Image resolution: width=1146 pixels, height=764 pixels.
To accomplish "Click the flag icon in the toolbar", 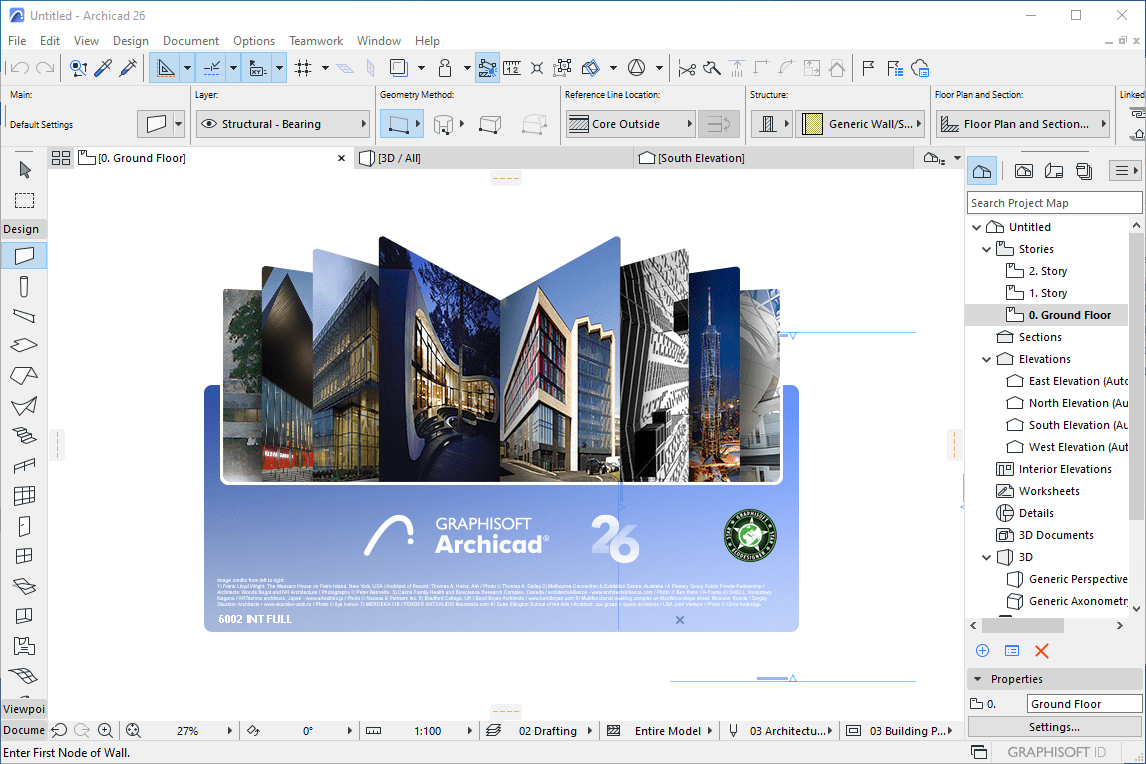I will tap(868, 69).
